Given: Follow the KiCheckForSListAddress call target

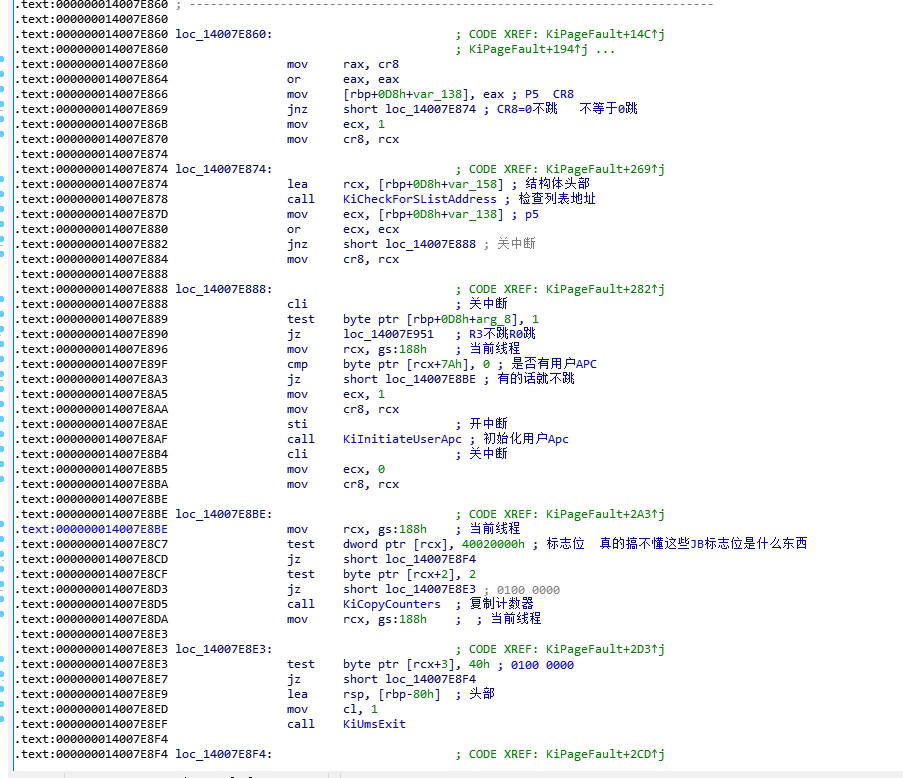Looking at the screenshot, I should [x=419, y=199].
